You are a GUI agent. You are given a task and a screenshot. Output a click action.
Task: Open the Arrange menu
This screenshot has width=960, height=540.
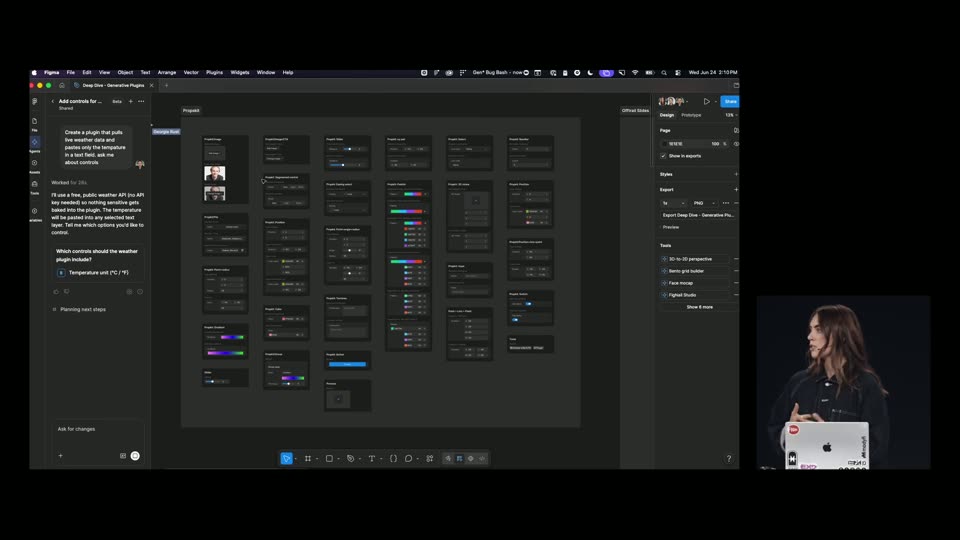pyautogui.click(x=167, y=72)
